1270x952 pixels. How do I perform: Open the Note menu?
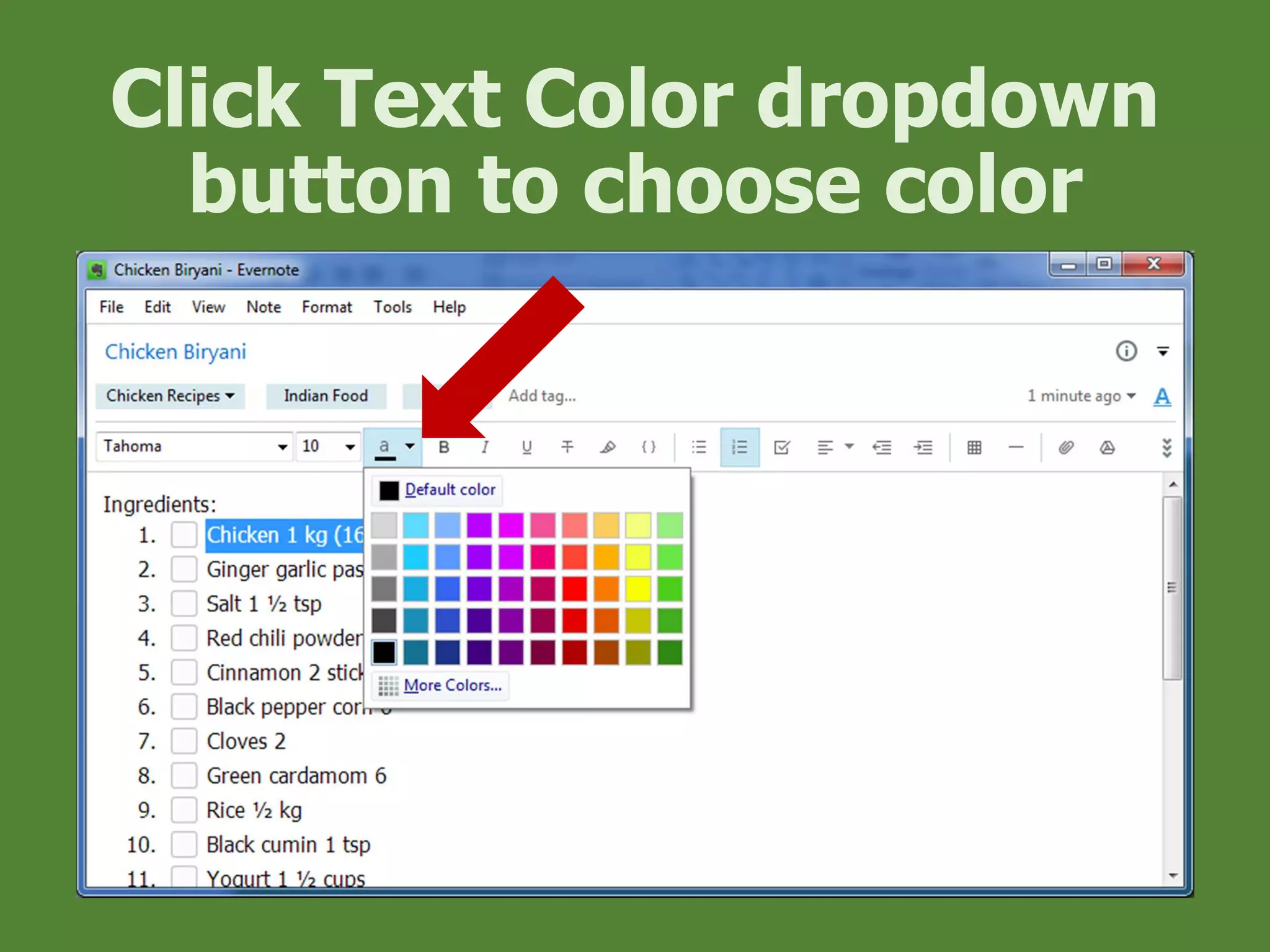coord(264,307)
